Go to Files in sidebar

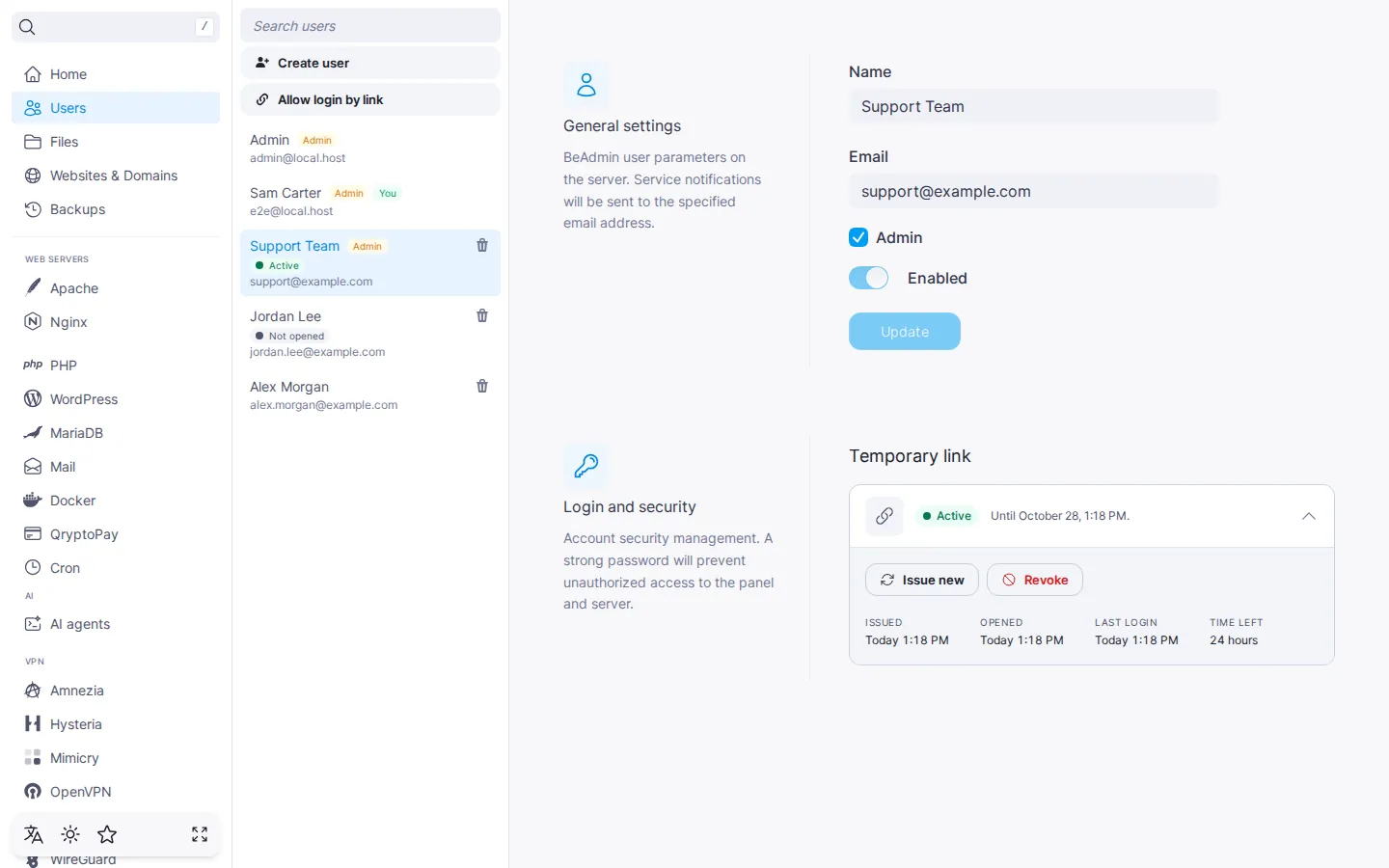coord(116,142)
